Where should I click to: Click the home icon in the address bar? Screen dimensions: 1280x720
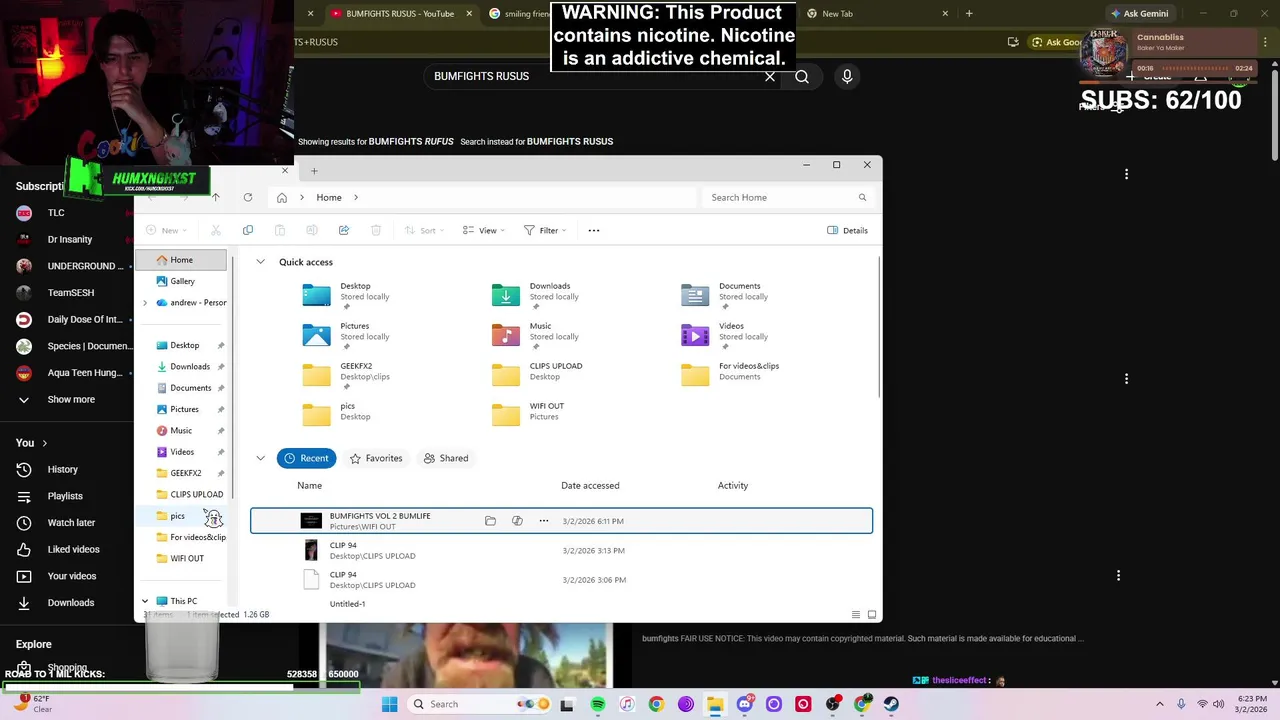point(282,197)
